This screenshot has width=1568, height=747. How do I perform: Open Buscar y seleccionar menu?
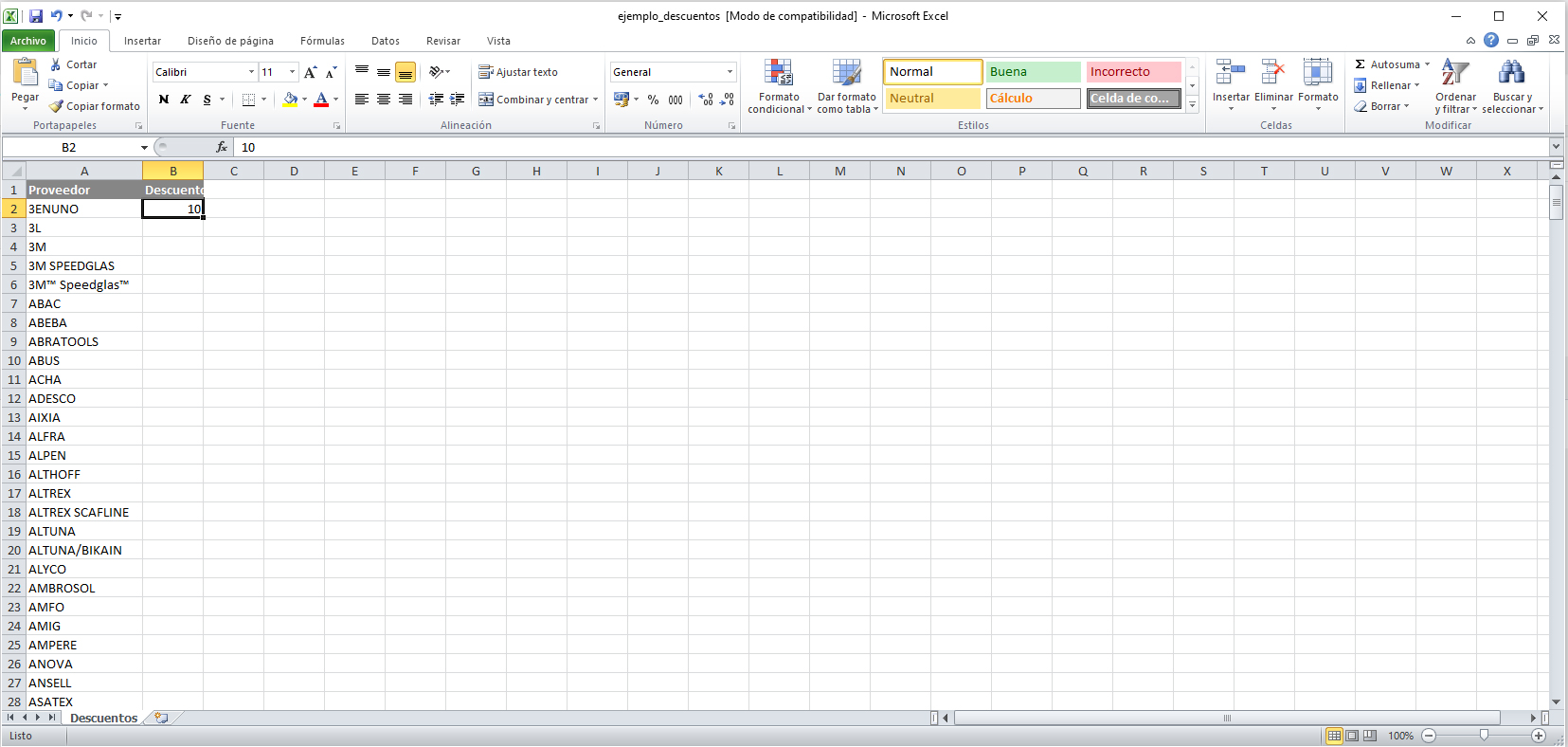[1512, 86]
